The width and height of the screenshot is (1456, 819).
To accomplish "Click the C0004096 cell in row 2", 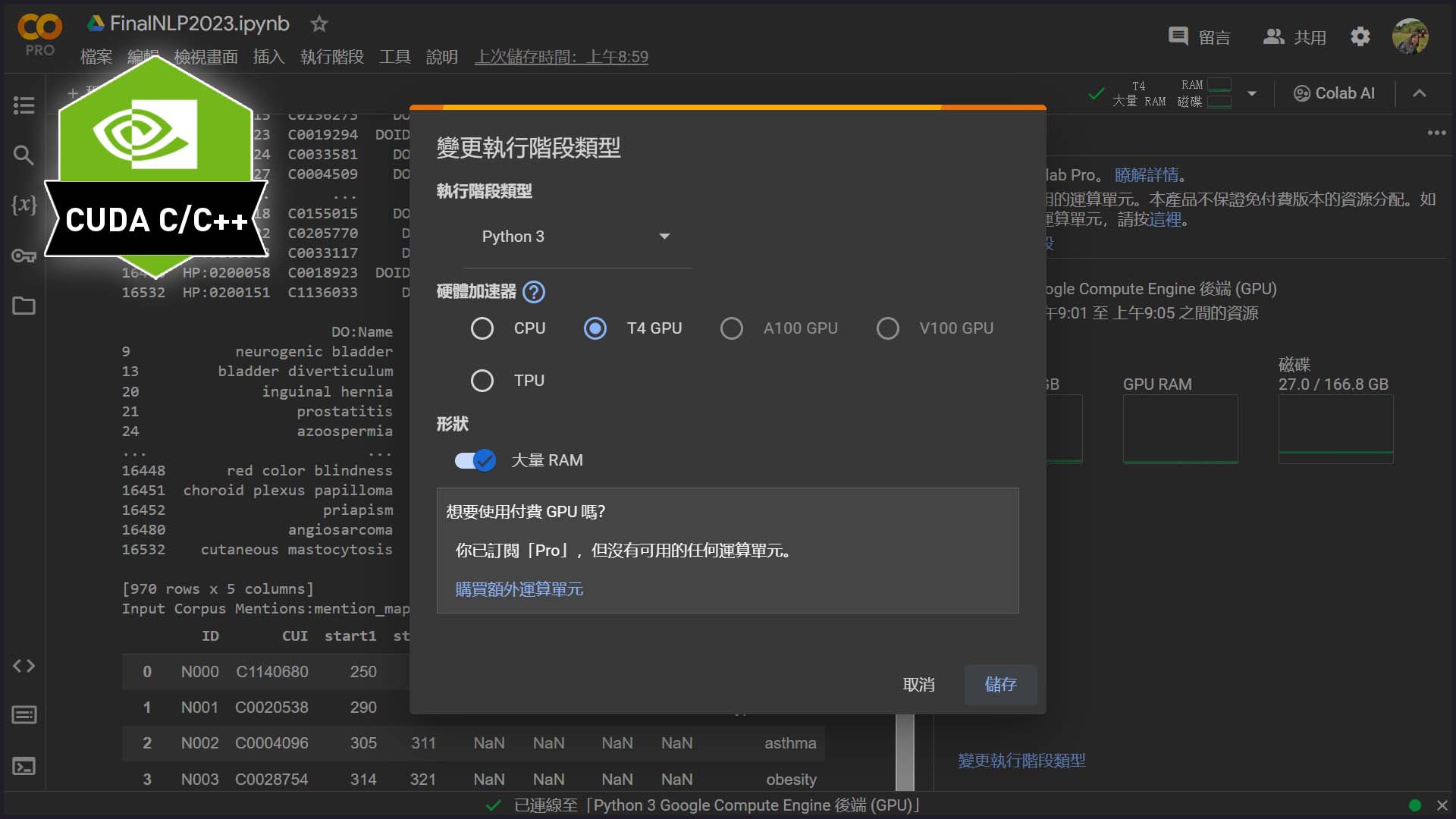I will pyautogui.click(x=271, y=743).
